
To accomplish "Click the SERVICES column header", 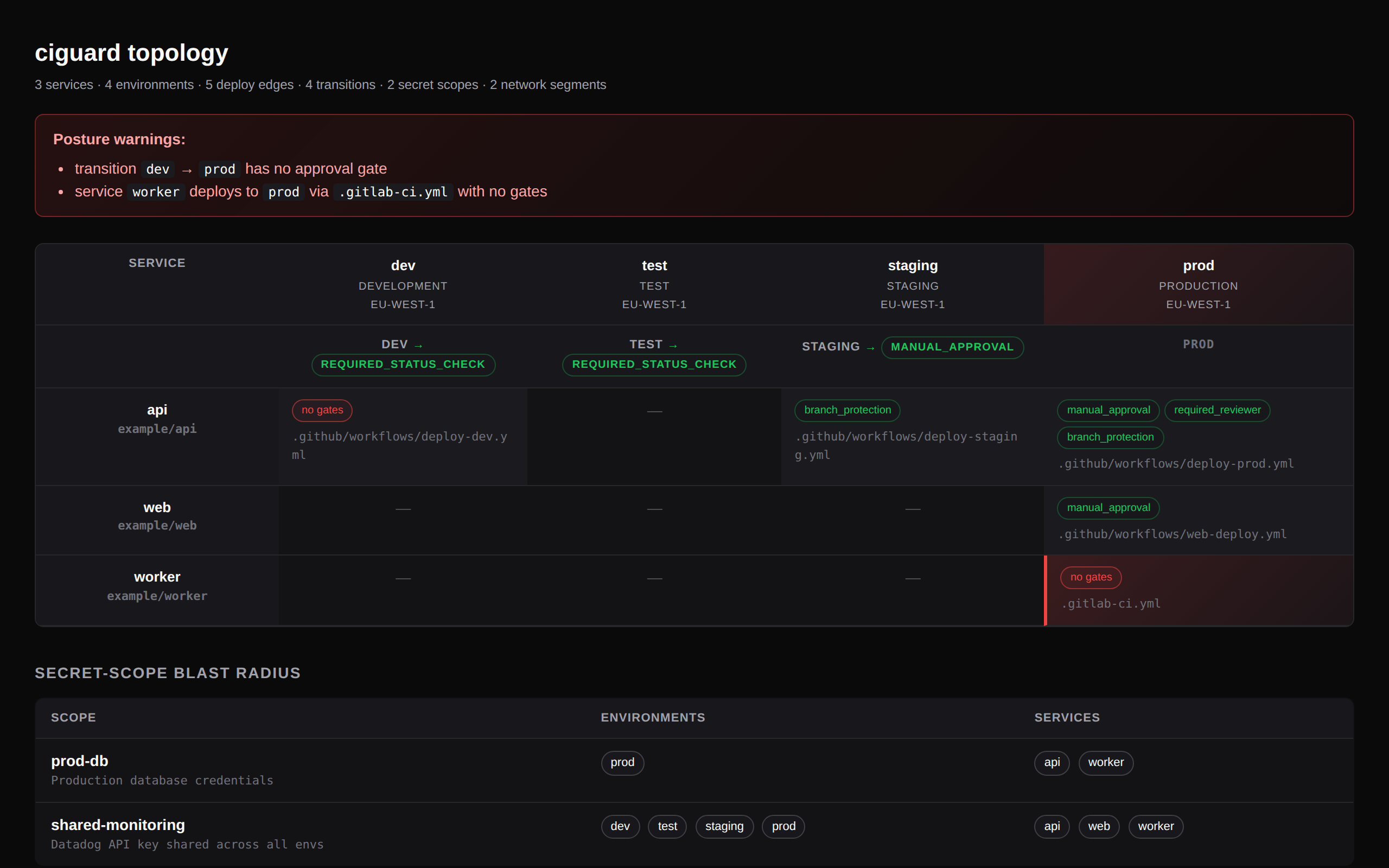I will [x=1067, y=718].
